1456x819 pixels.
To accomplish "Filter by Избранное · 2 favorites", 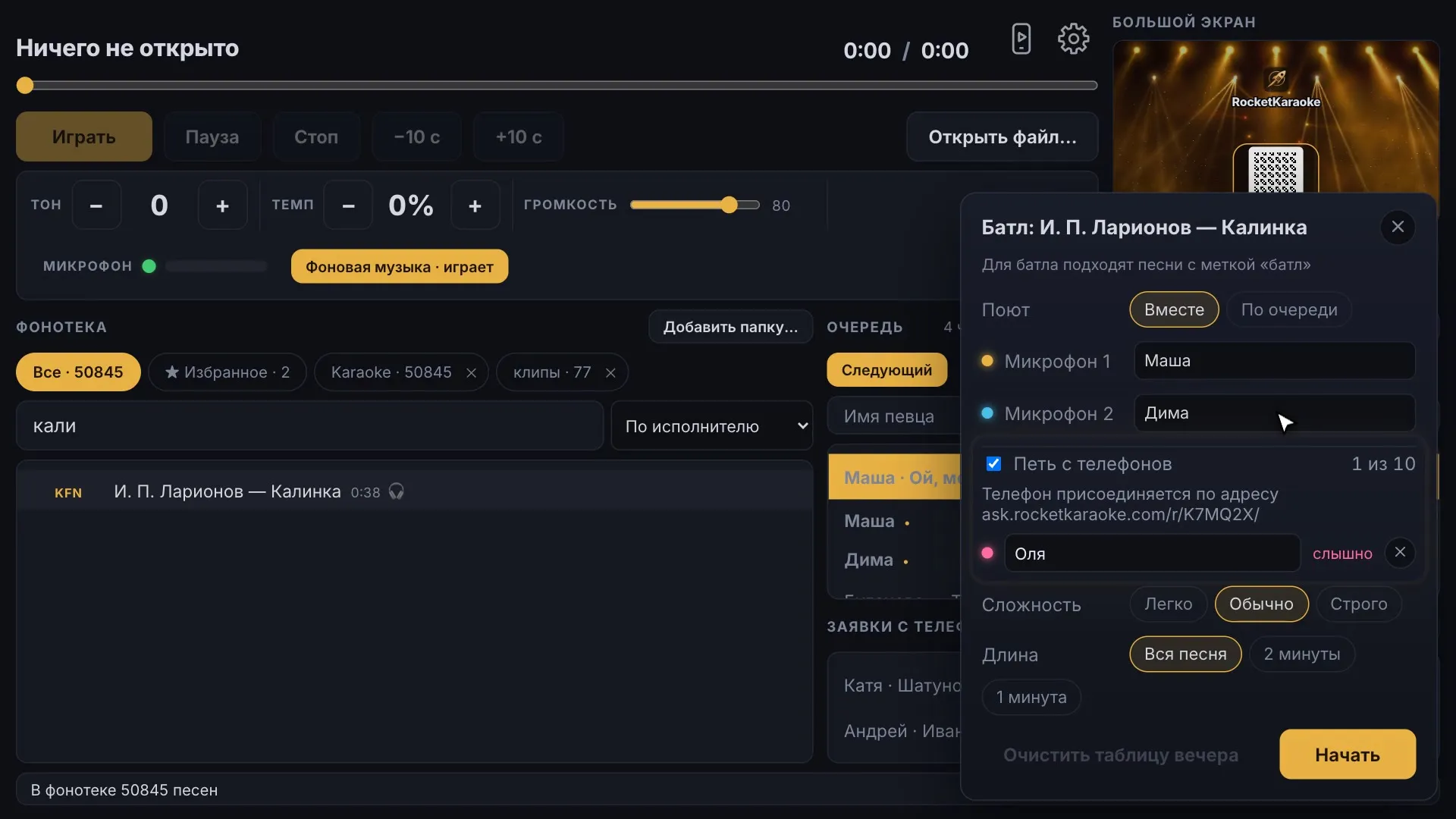I will (x=227, y=372).
